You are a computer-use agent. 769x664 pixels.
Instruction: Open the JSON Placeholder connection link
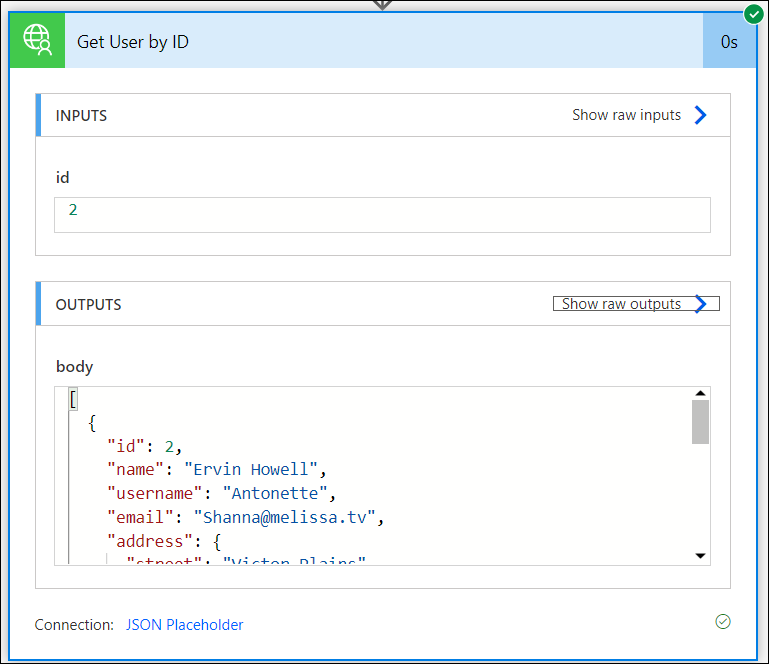point(184,625)
